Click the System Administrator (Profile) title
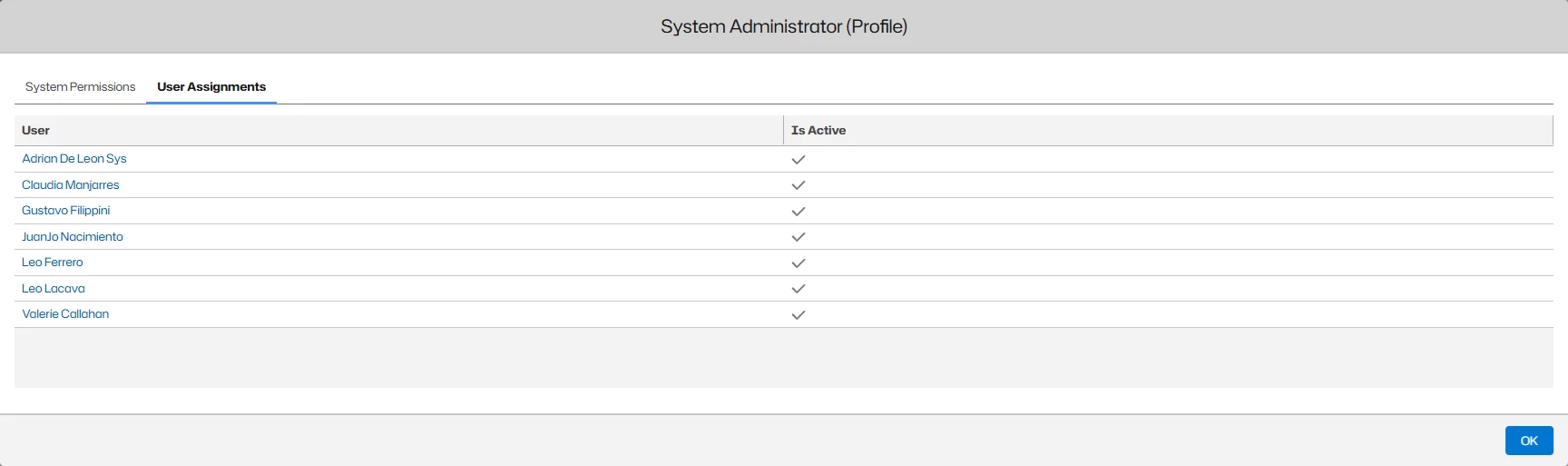Image resolution: width=1568 pixels, height=466 pixels. coord(784,26)
